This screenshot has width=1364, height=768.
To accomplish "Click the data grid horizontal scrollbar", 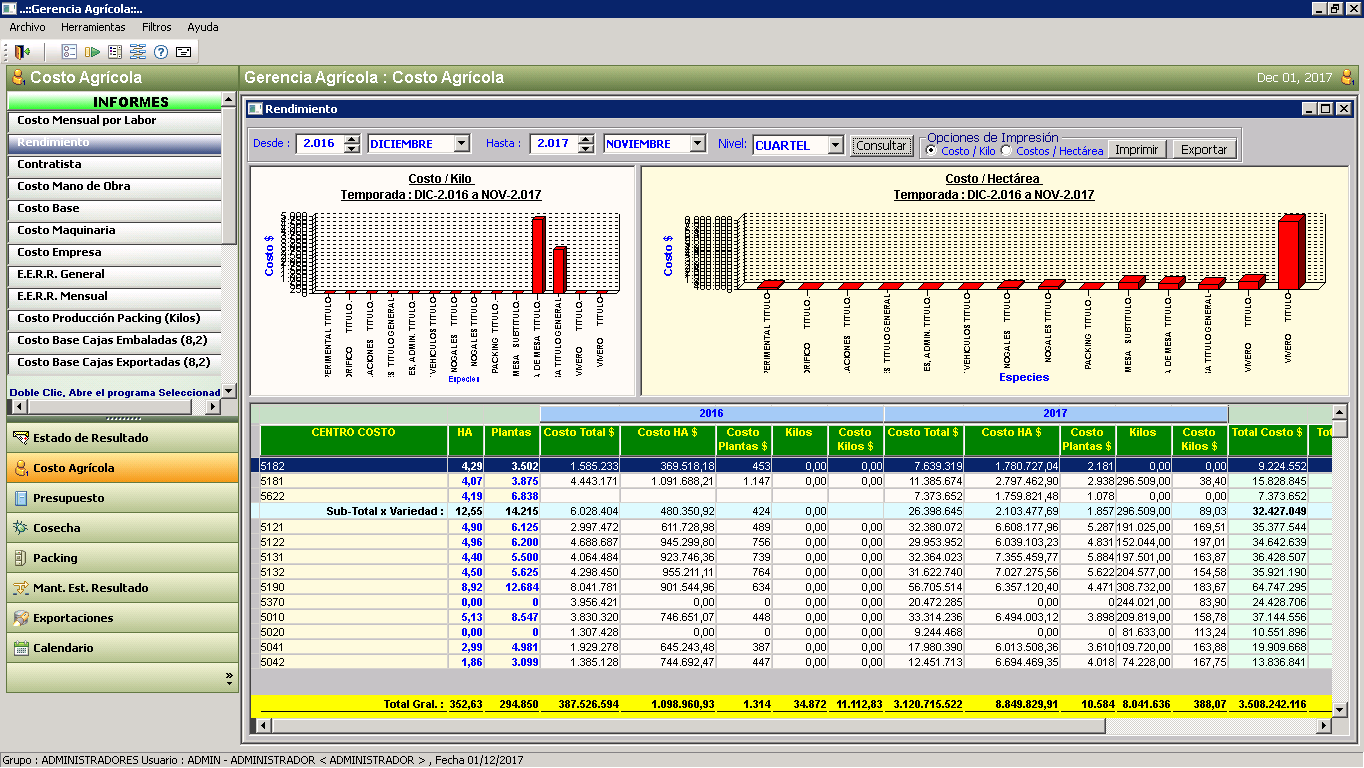I will (x=795, y=724).
